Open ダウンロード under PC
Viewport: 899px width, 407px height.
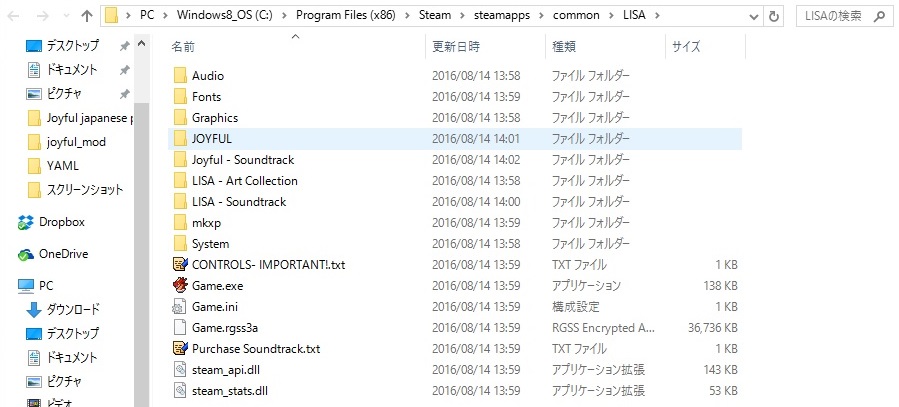coord(73,310)
